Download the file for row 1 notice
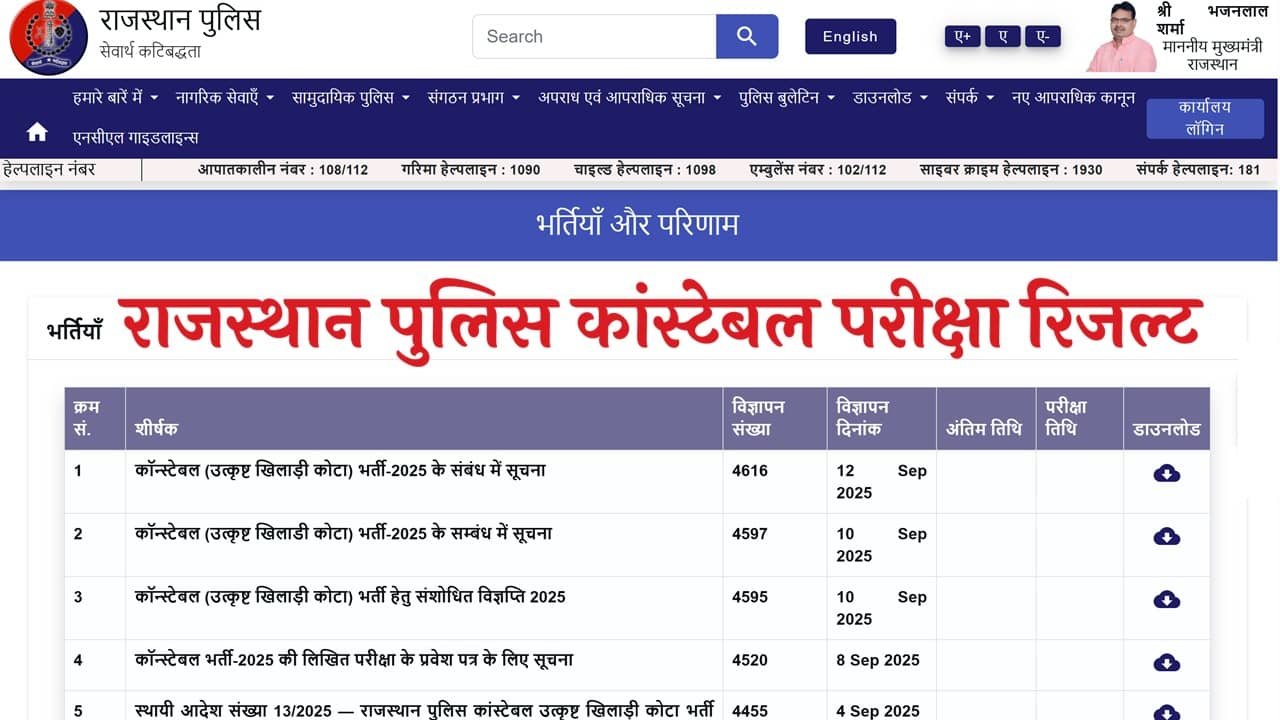The height and width of the screenshot is (720, 1280). click(x=1166, y=473)
